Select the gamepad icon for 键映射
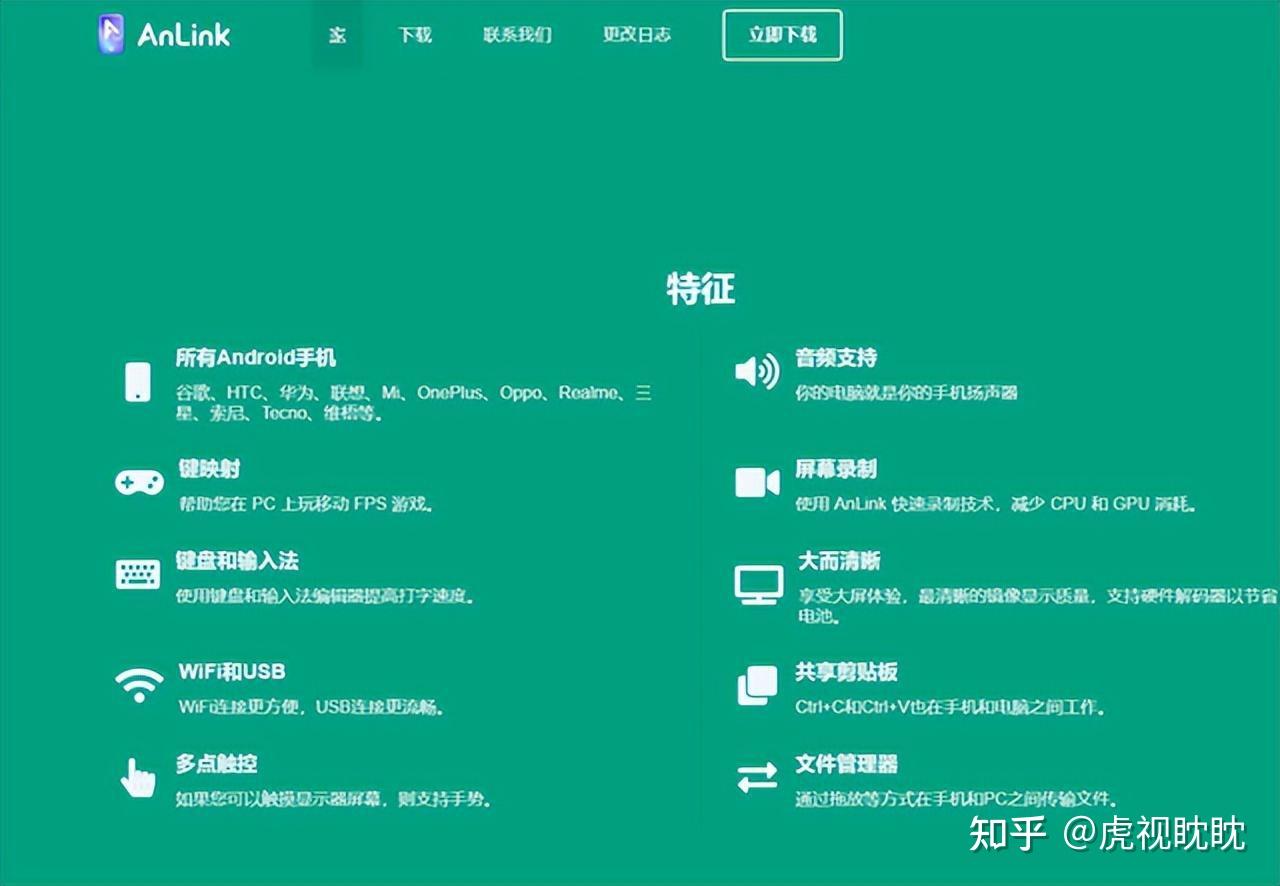 click(139, 483)
